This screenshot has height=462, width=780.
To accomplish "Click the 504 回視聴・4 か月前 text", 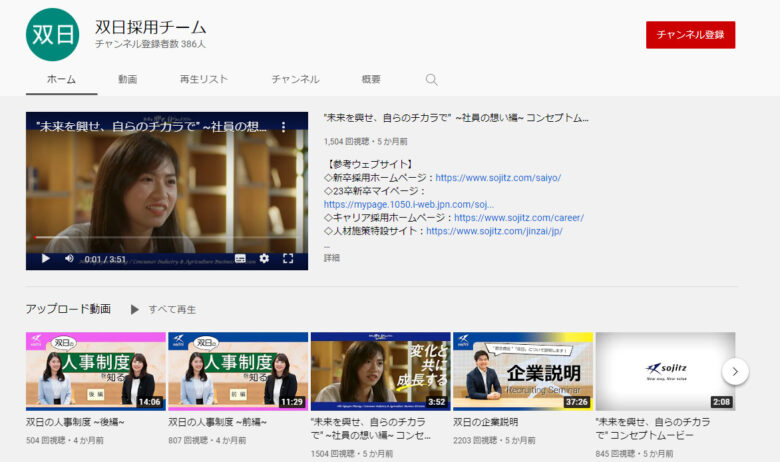I will point(65,441).
